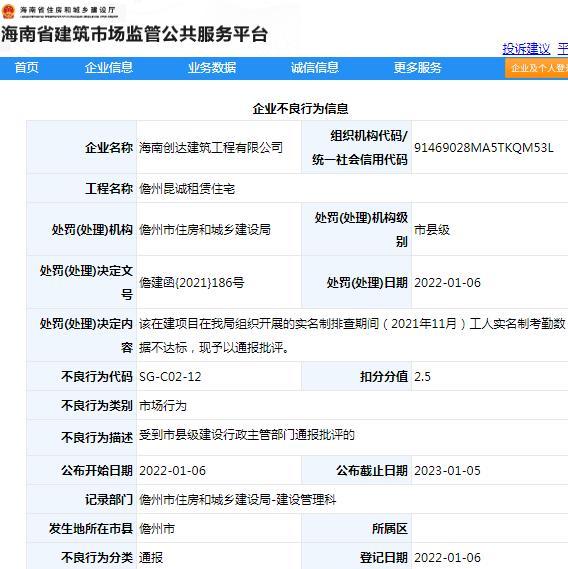
Task: Select the 市场行为 category value
Action: [163, 406]
